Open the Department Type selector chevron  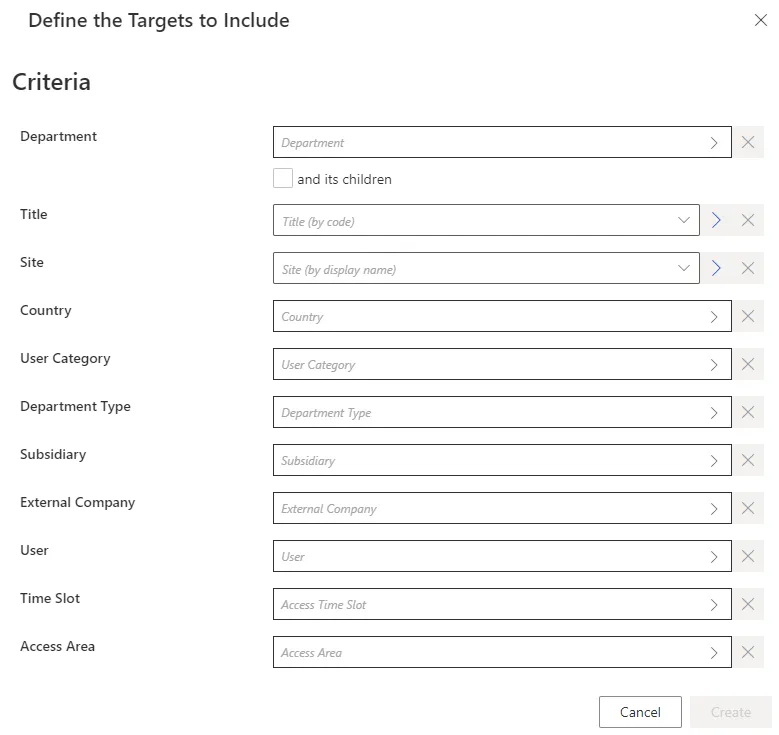(714, 412)
